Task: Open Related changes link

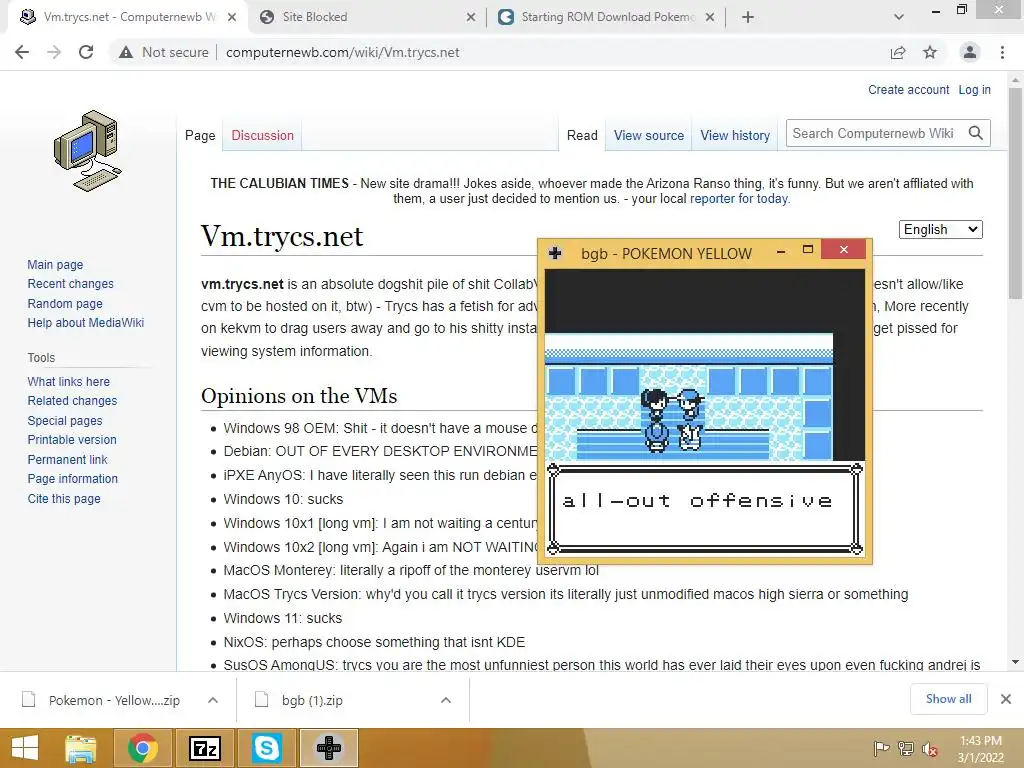Action: pos(72,400)
